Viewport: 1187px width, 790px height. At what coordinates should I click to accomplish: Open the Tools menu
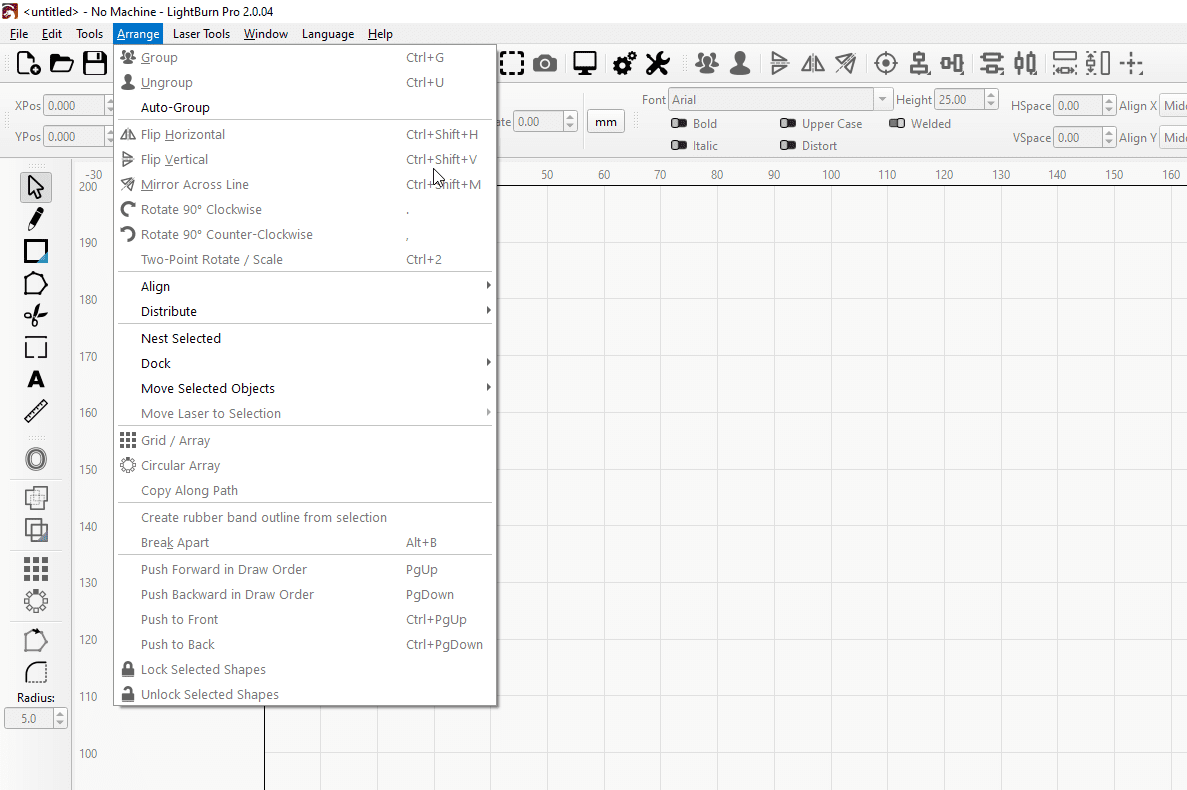click(89, 34)
